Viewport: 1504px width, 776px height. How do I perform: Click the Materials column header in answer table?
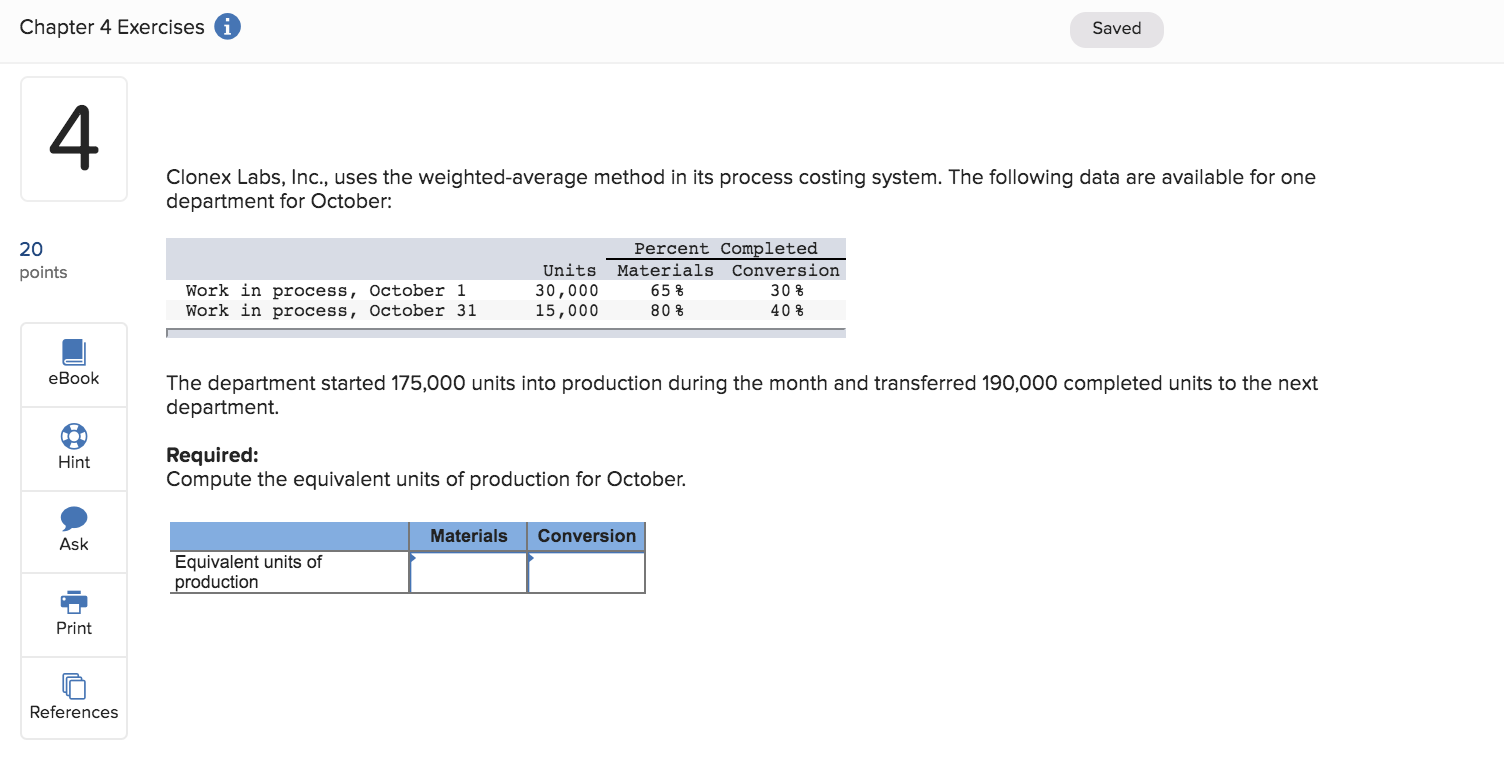[469, 536]
